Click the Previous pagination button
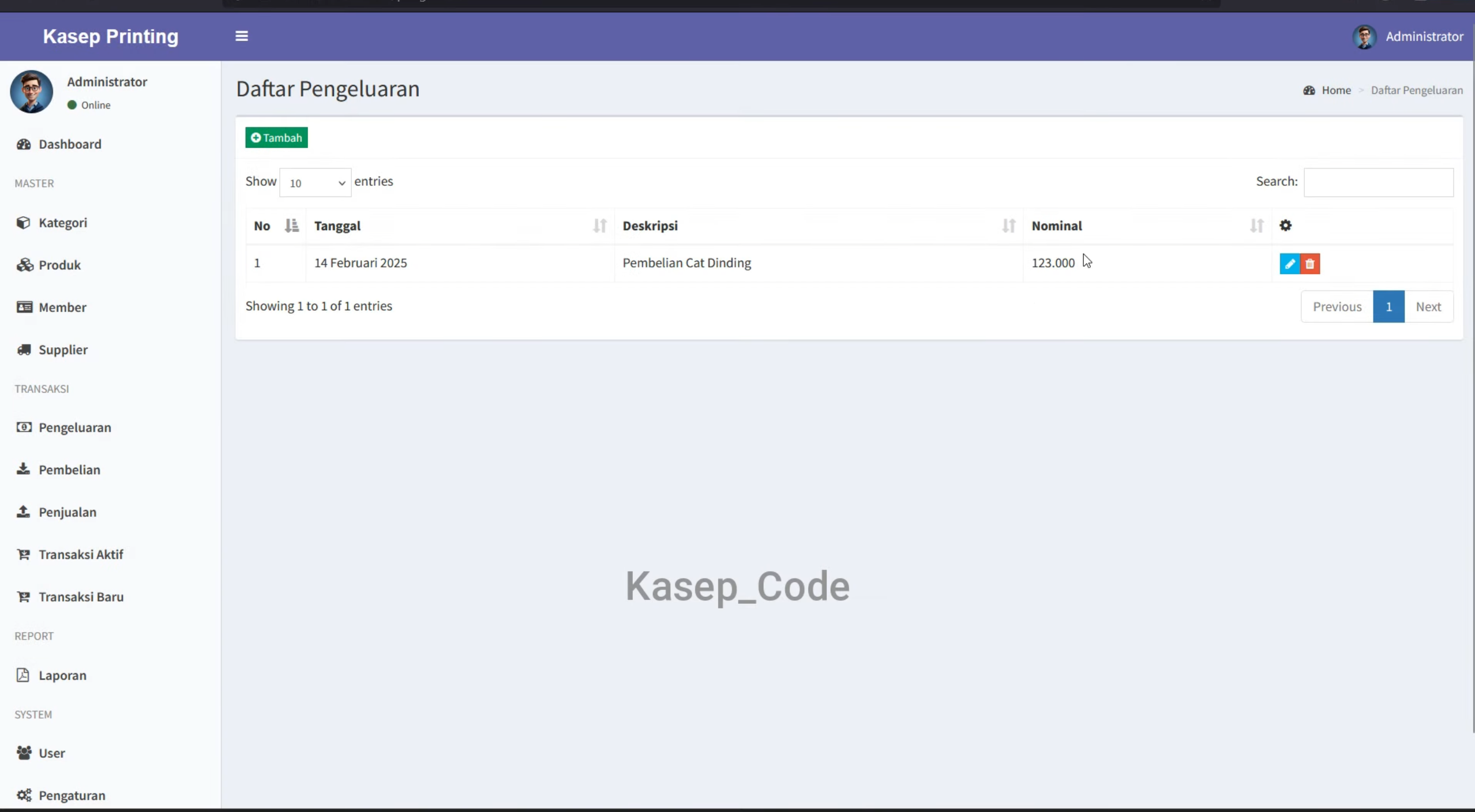Image resolution: width=1475 pixels, height=812 pixels. pyautogui.click(x=1337, y=306)
